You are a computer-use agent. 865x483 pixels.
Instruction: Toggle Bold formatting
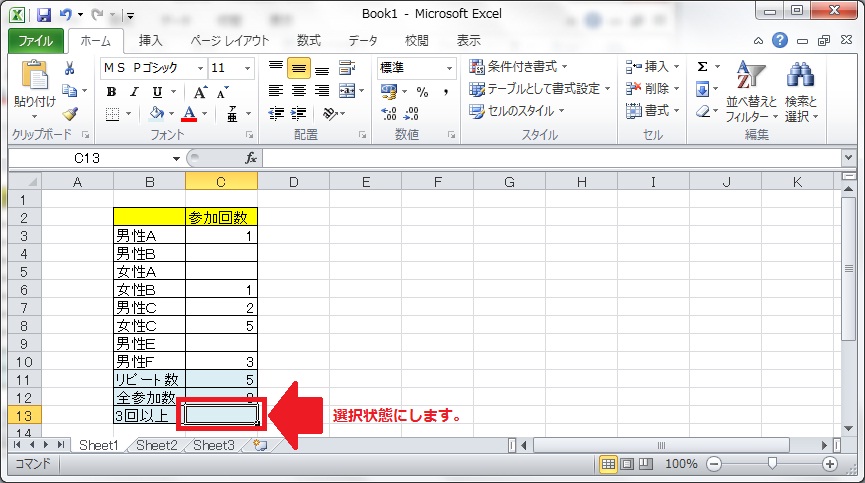(x=111, y=92)
